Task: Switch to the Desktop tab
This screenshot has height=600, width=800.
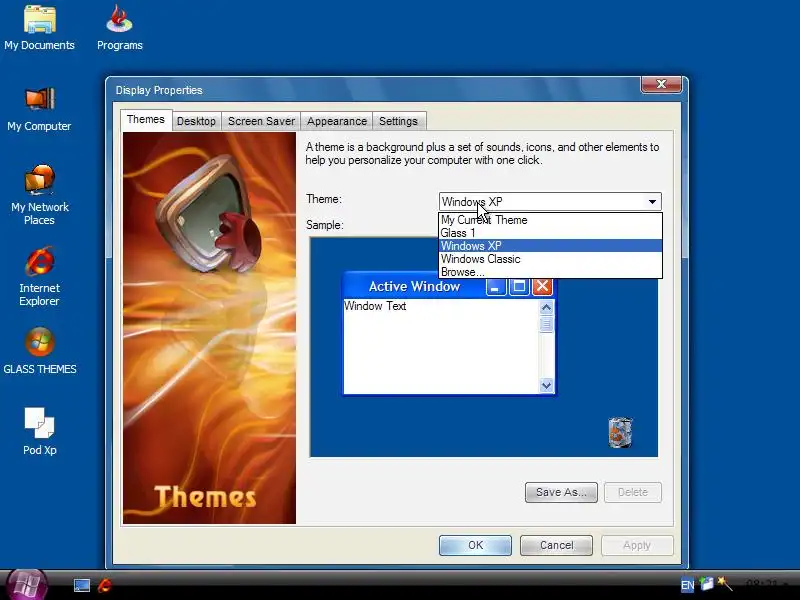Action: tap(196, 121)
